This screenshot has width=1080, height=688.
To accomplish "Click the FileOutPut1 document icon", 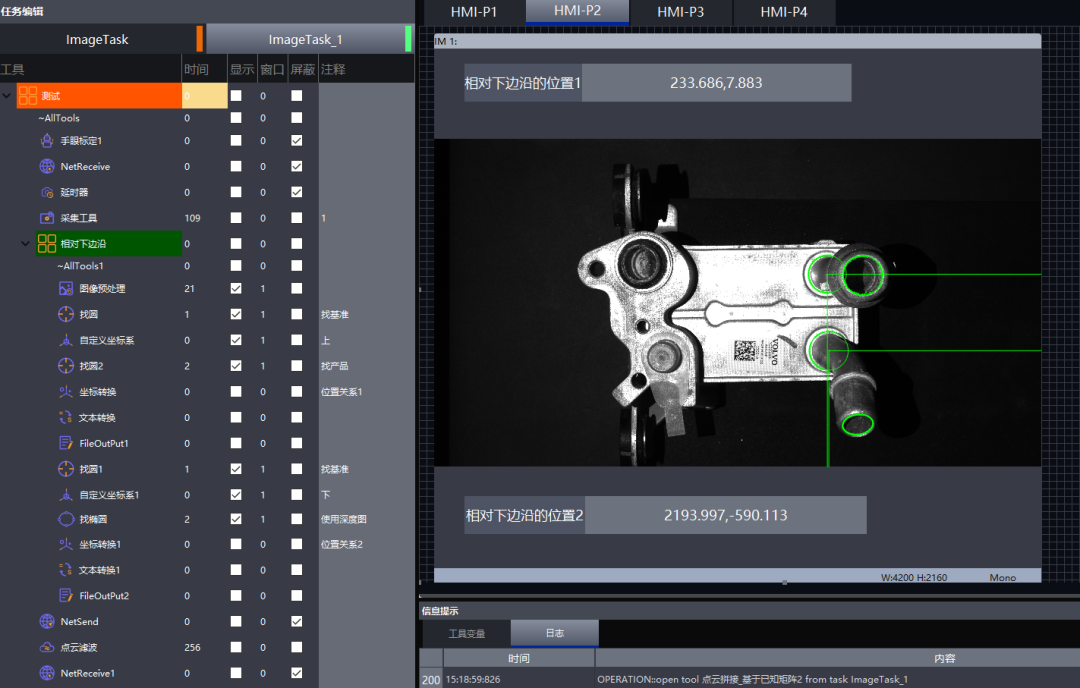I will (65, 443).
